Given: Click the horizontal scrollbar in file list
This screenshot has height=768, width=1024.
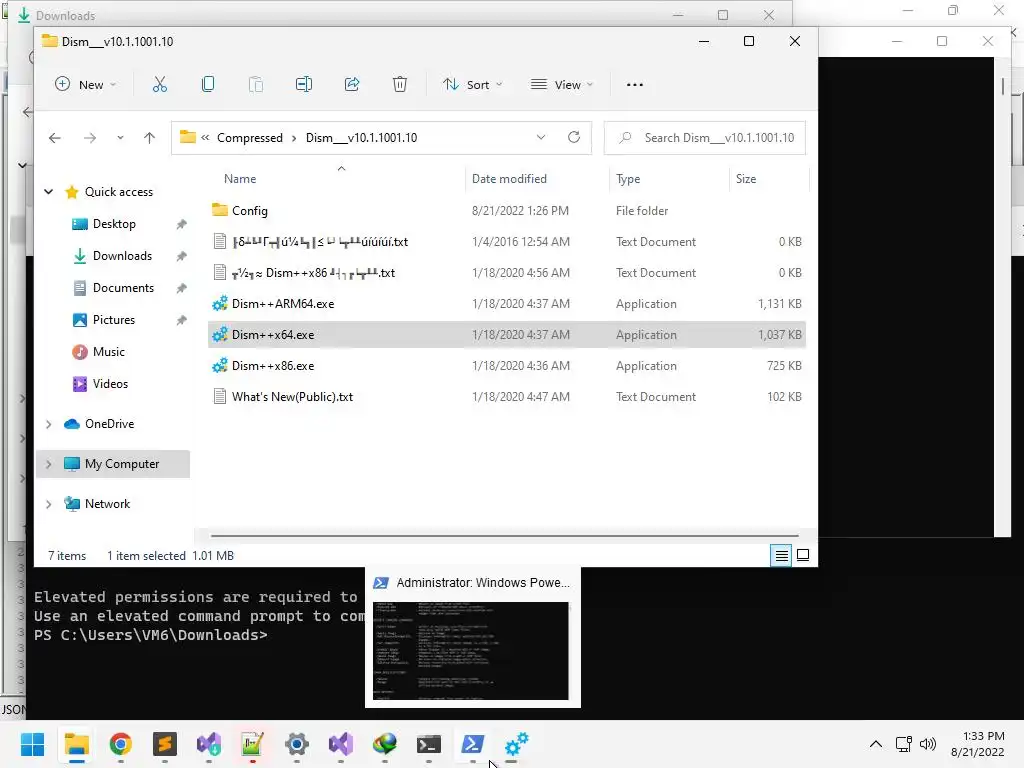Looking at the screenshot, I should click(x=504, y=536).
